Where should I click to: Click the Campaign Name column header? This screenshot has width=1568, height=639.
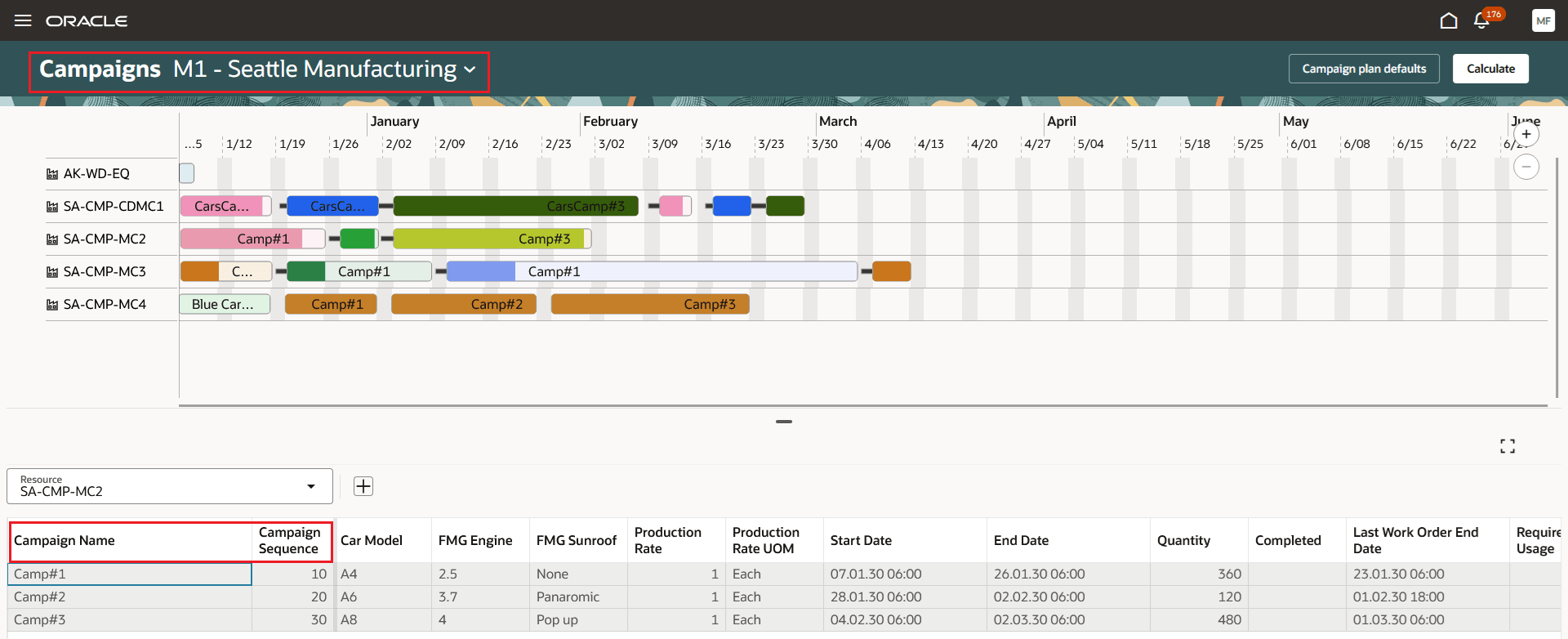[x=130, y=540]
